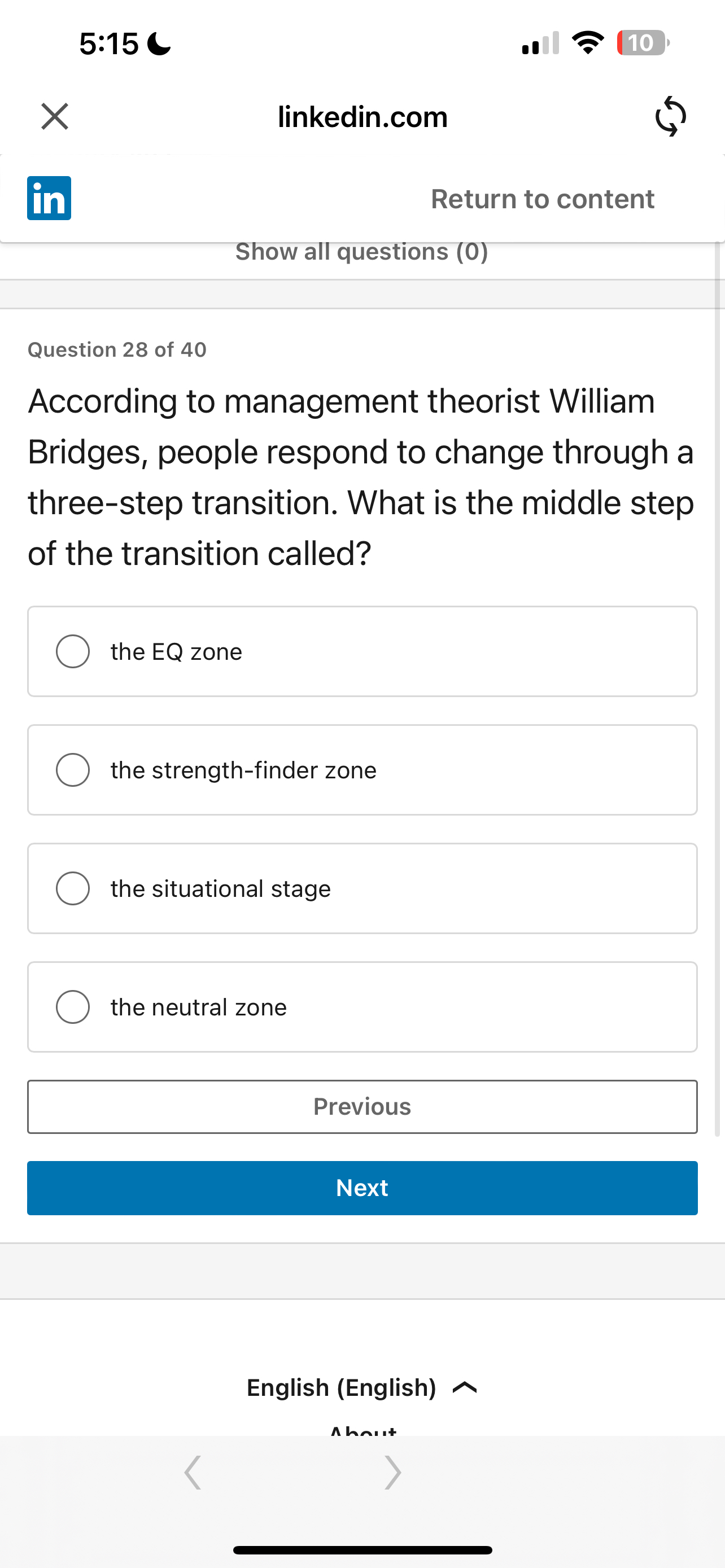The image size is (725, 1568).
Task: Go to the Previous question
Action: coord(362,1107)
